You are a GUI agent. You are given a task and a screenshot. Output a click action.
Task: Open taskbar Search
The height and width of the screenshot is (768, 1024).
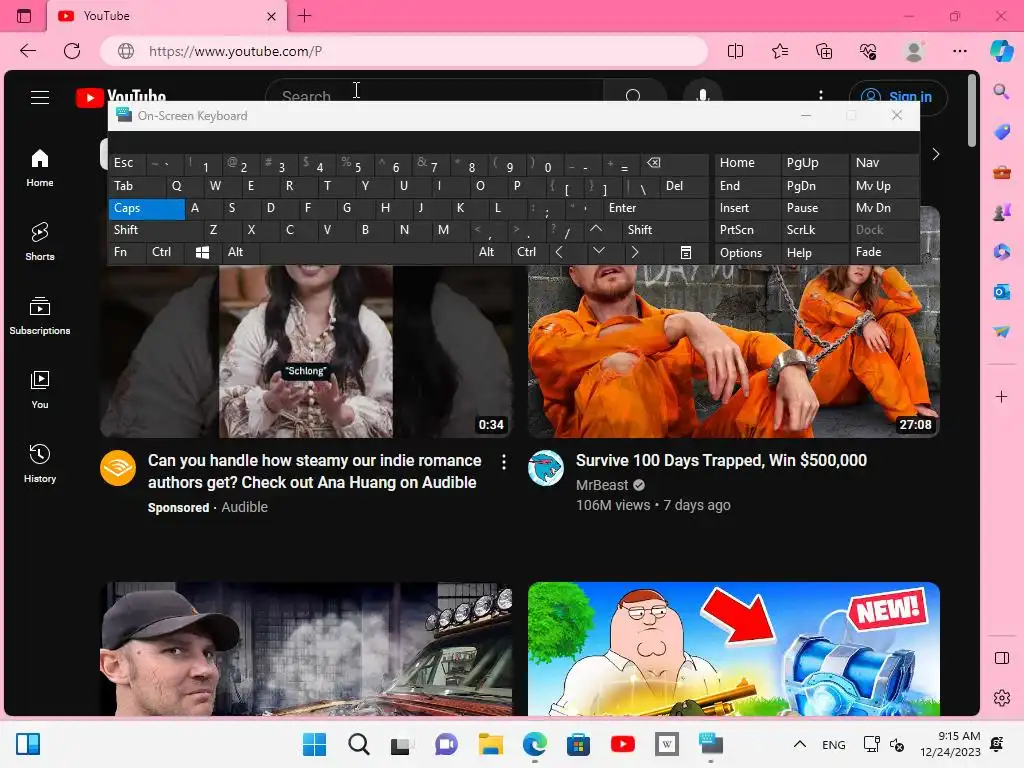(x=359, y=744)
